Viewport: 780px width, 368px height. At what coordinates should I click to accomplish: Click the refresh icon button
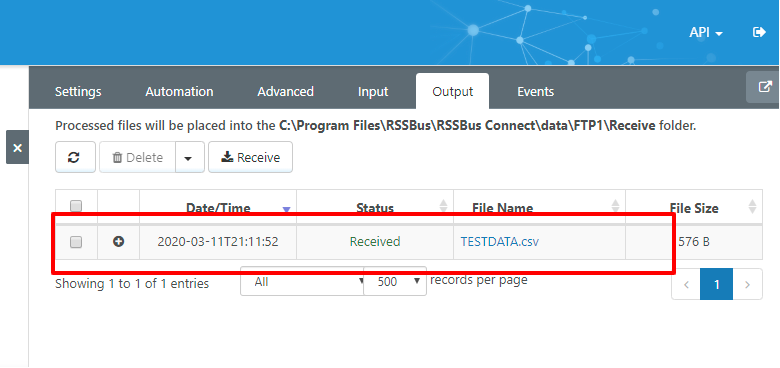(x=75, y=157)
